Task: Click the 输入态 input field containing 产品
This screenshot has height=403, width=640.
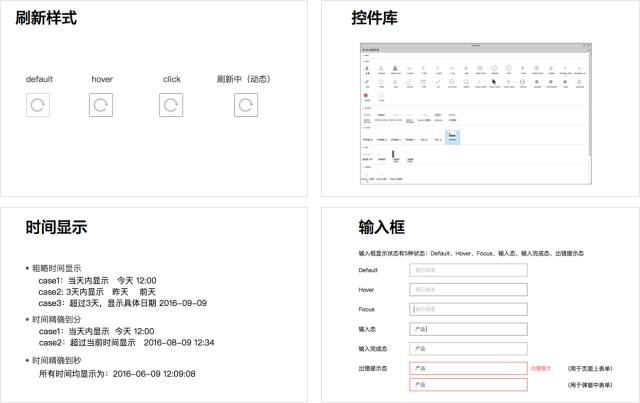Action: (x=467, y=328)
